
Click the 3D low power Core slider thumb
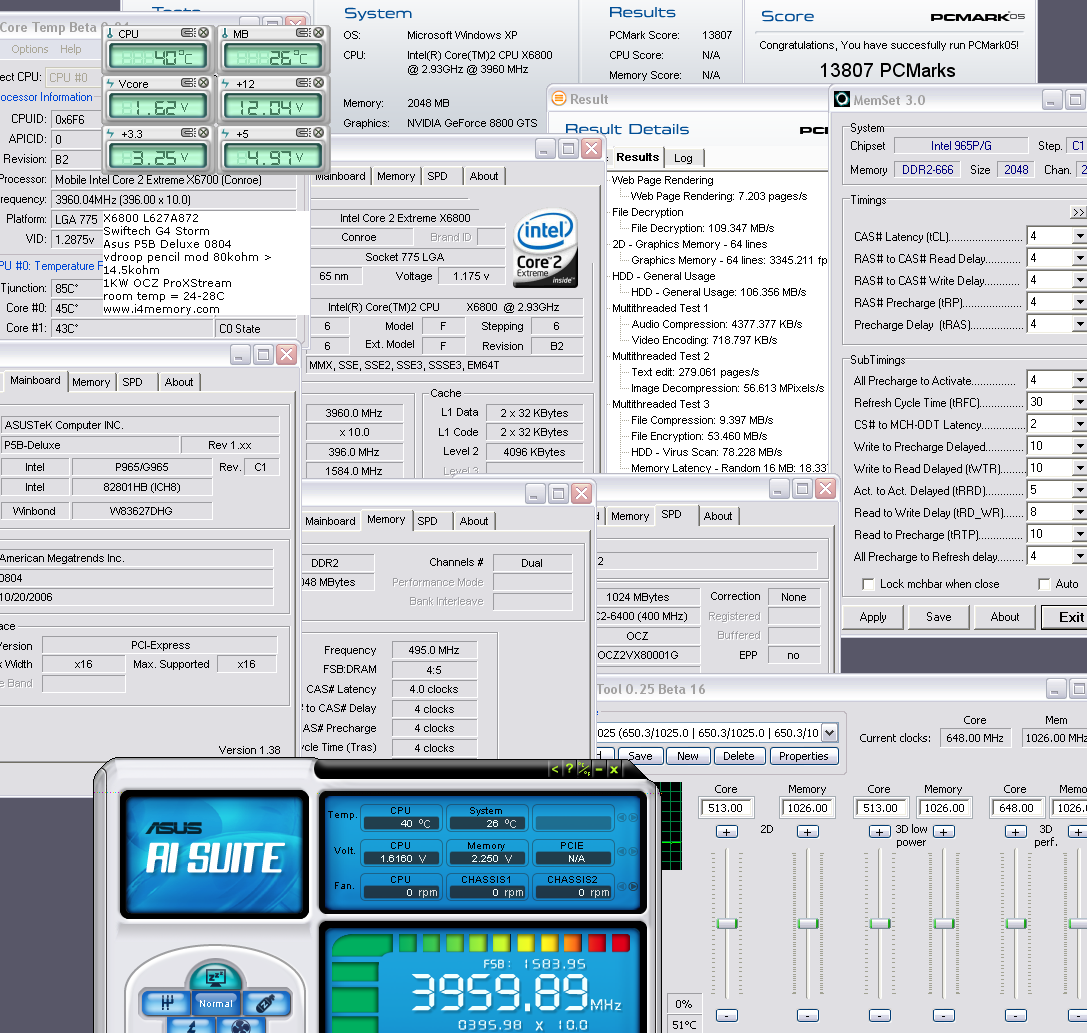[x=880, y=923]
